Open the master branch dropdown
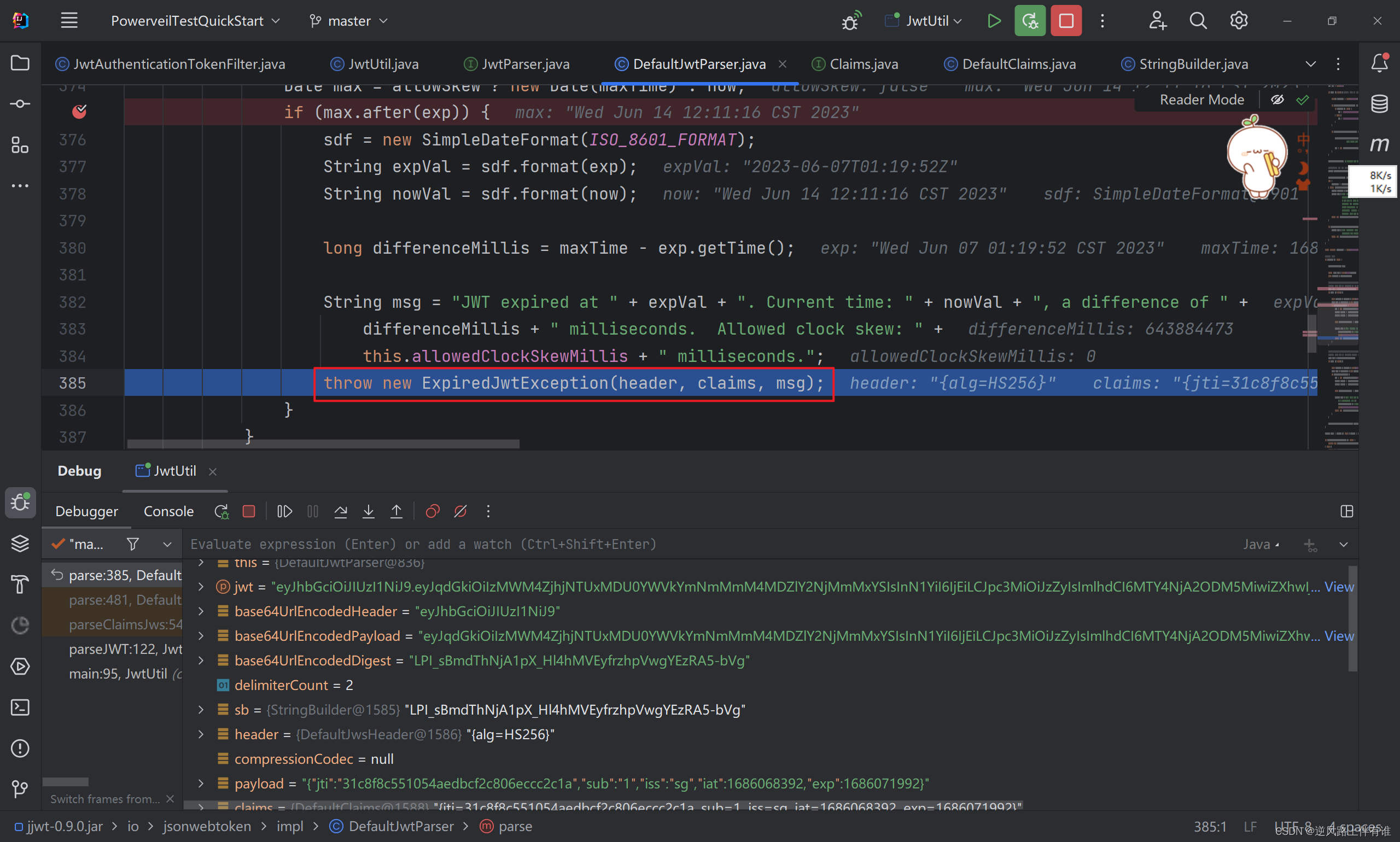Screen dimensions: 1400x842 click(x=348, y=21)
